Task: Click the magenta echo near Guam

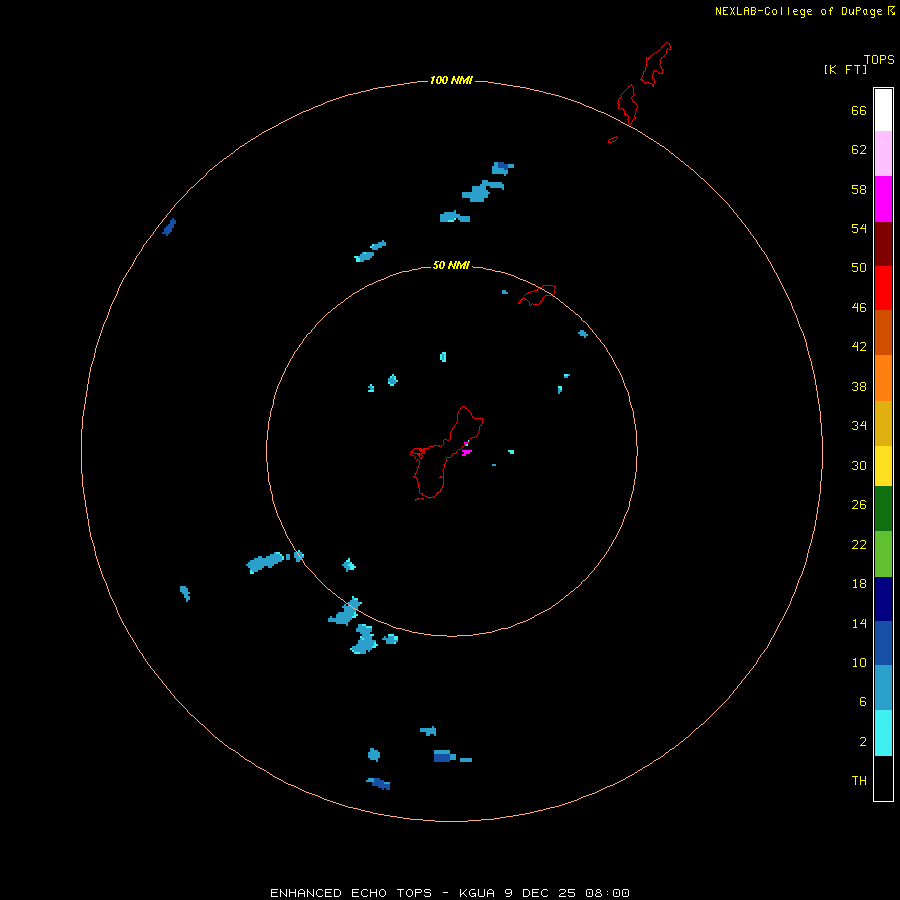Action: (466, 452)
